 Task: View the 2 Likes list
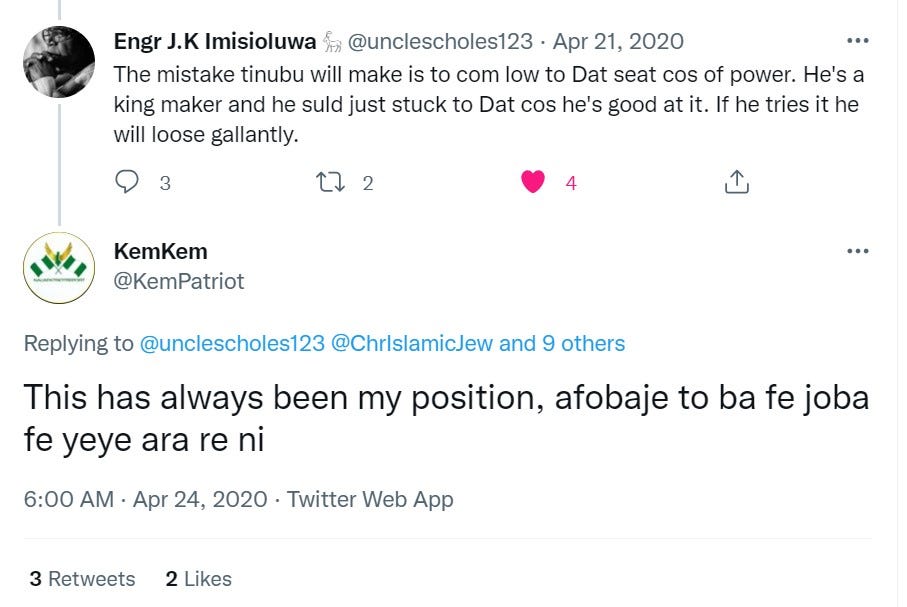coord(198,579)
